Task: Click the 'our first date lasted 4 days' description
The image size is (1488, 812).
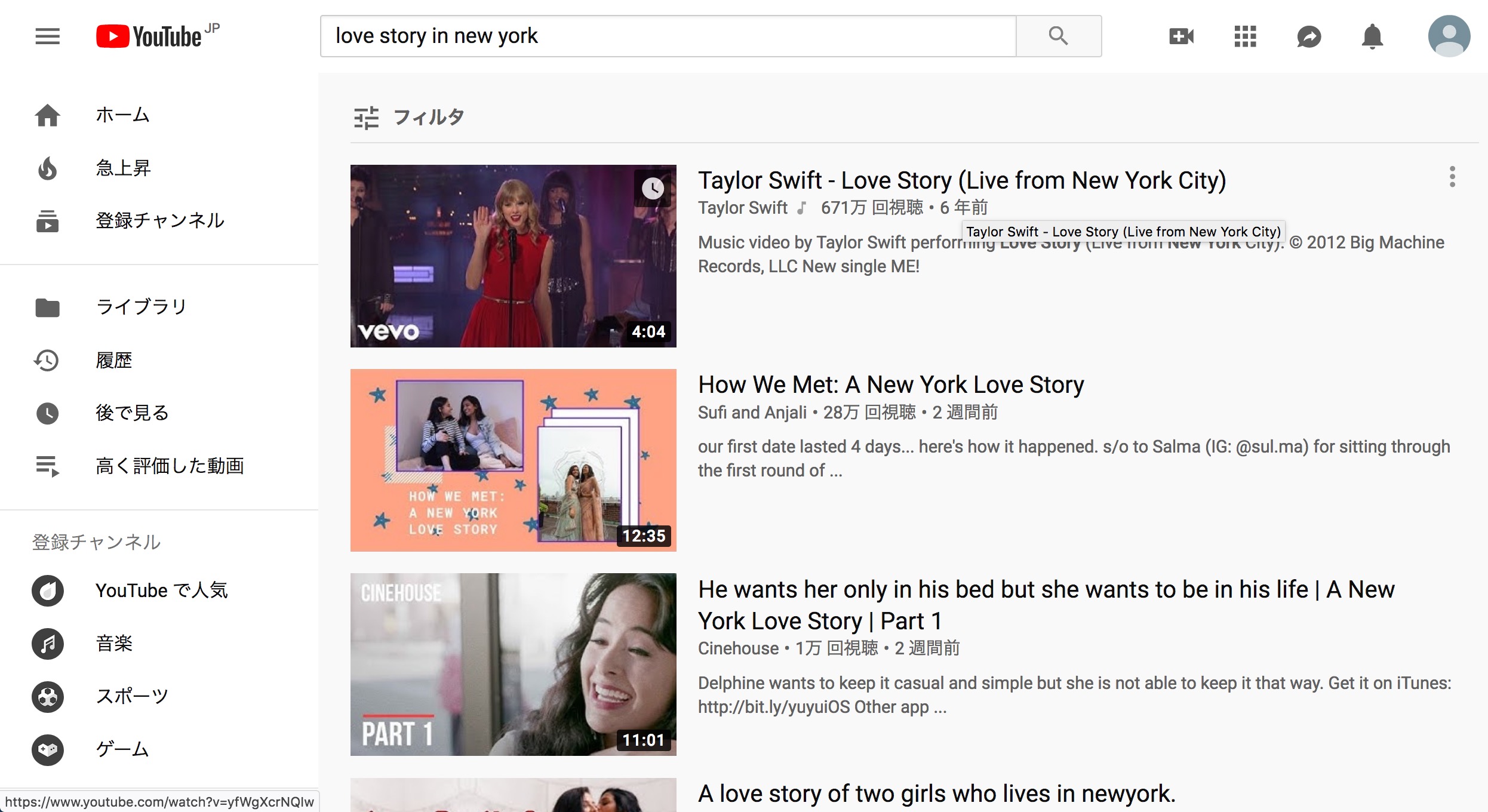Action: (x=1074, y=459)
